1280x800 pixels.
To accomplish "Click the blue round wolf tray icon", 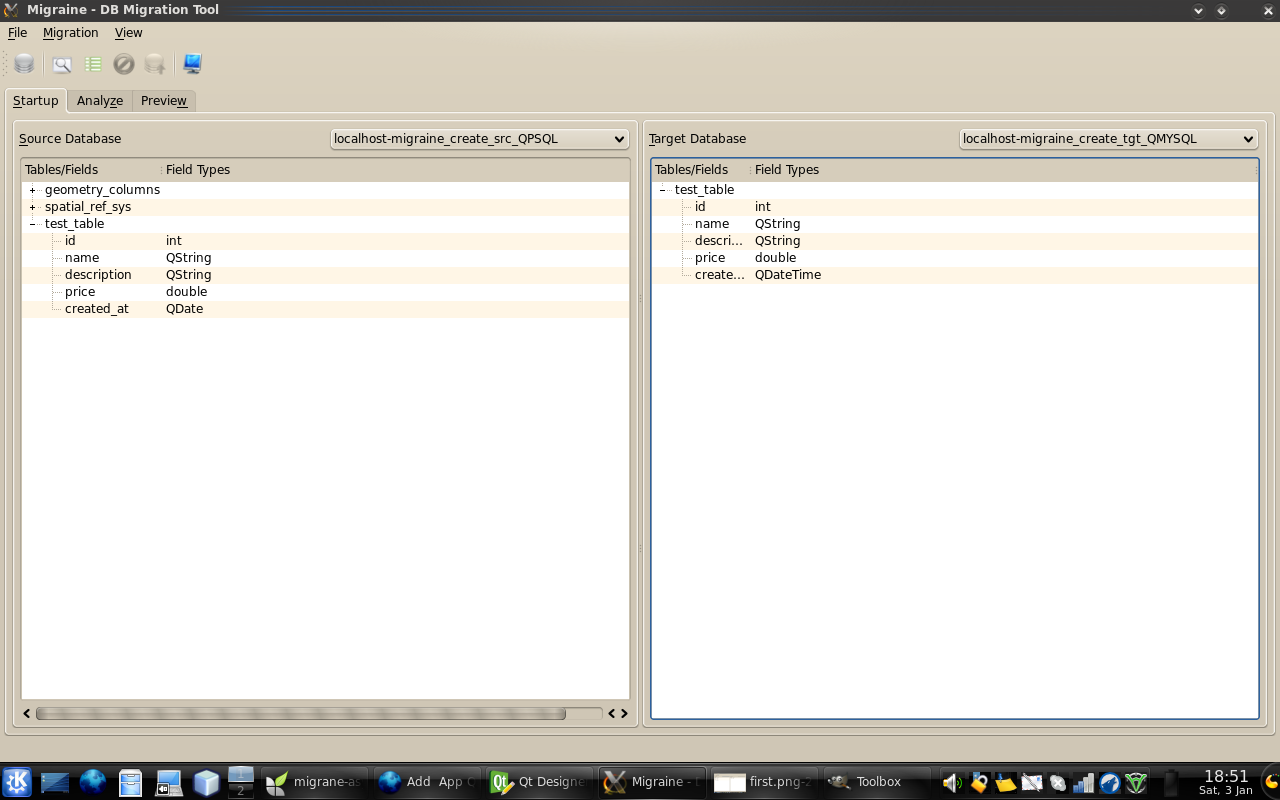I will click(x=1110, y=783).
